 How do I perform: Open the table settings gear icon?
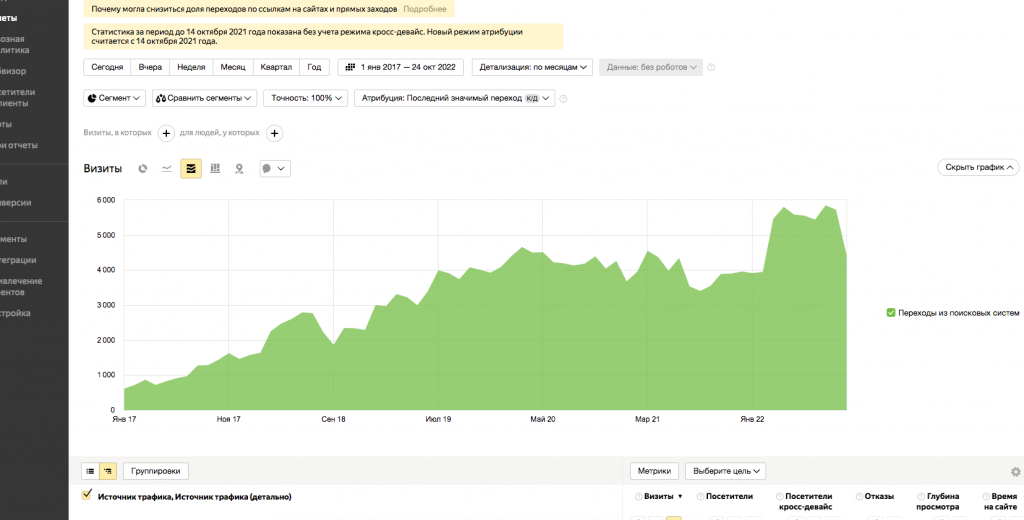1015,471
